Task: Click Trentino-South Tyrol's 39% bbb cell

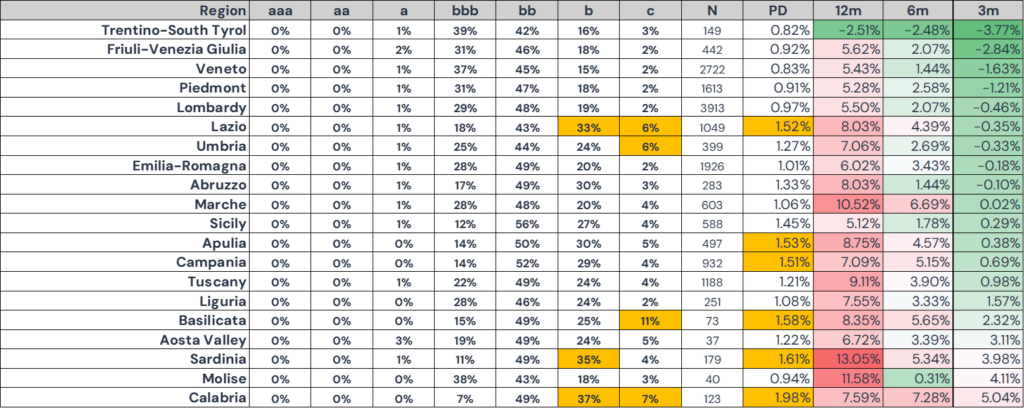Action: [464, 30]
